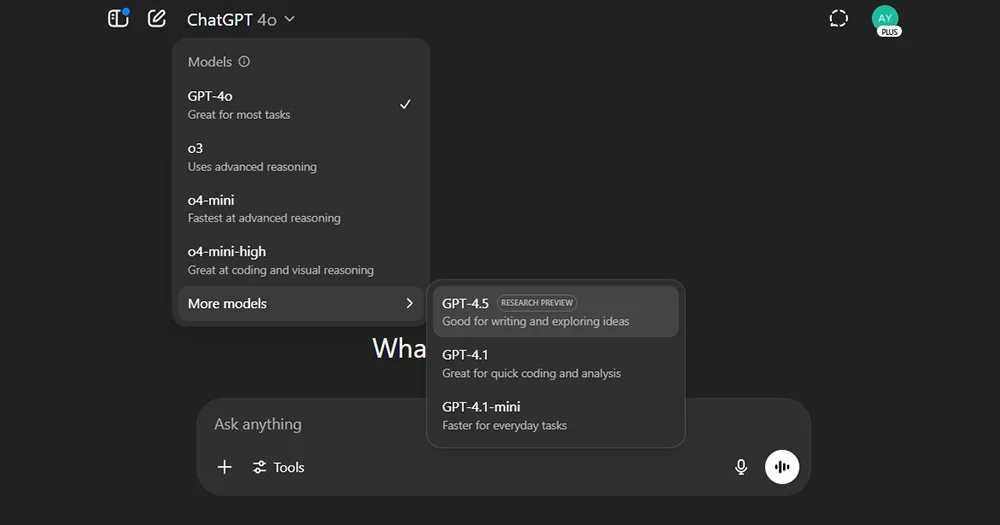
Task: Open temporary chat dashed bubble icon
Action: 838,18
